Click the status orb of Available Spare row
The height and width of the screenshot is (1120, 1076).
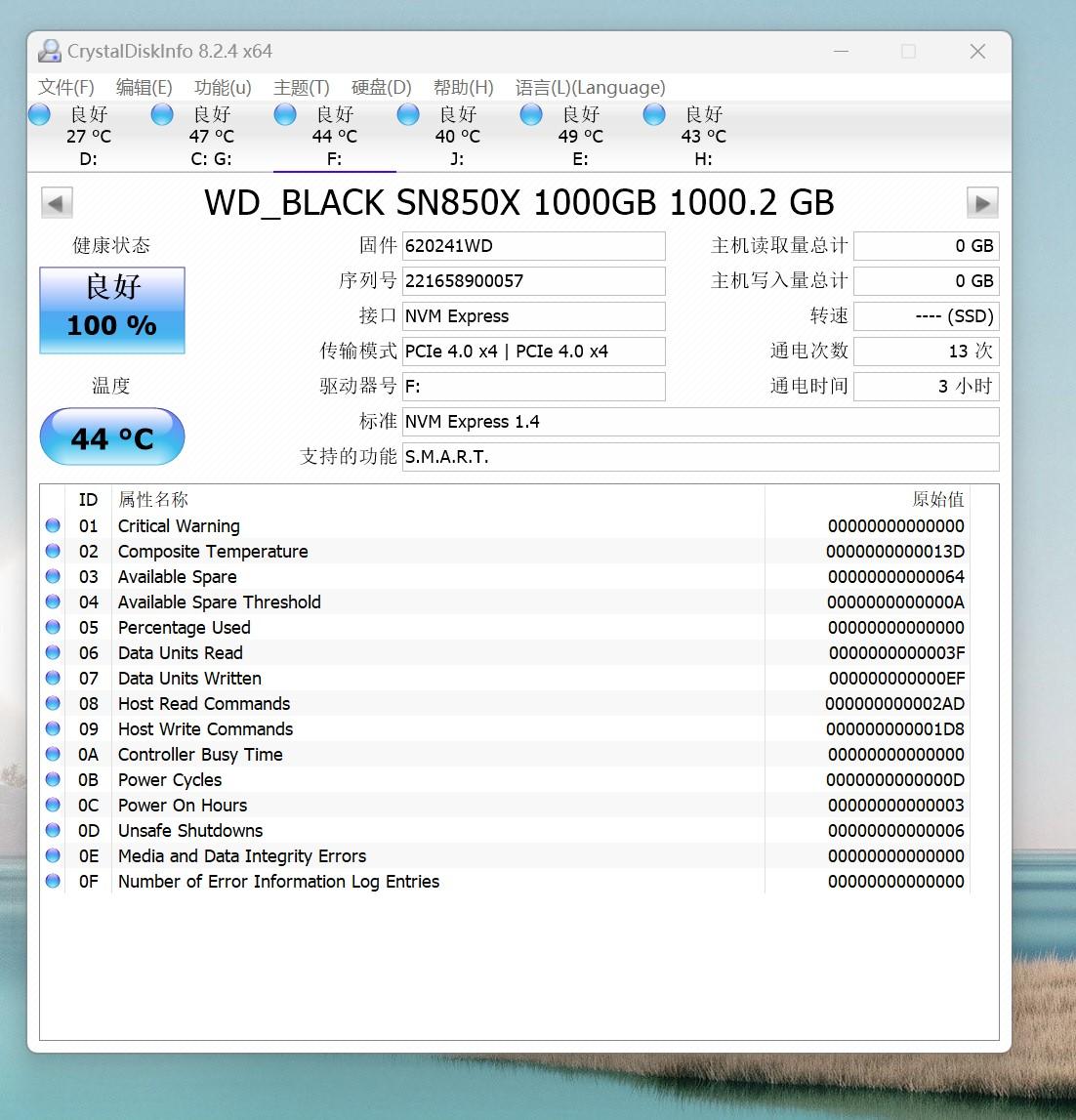(53, 576)
